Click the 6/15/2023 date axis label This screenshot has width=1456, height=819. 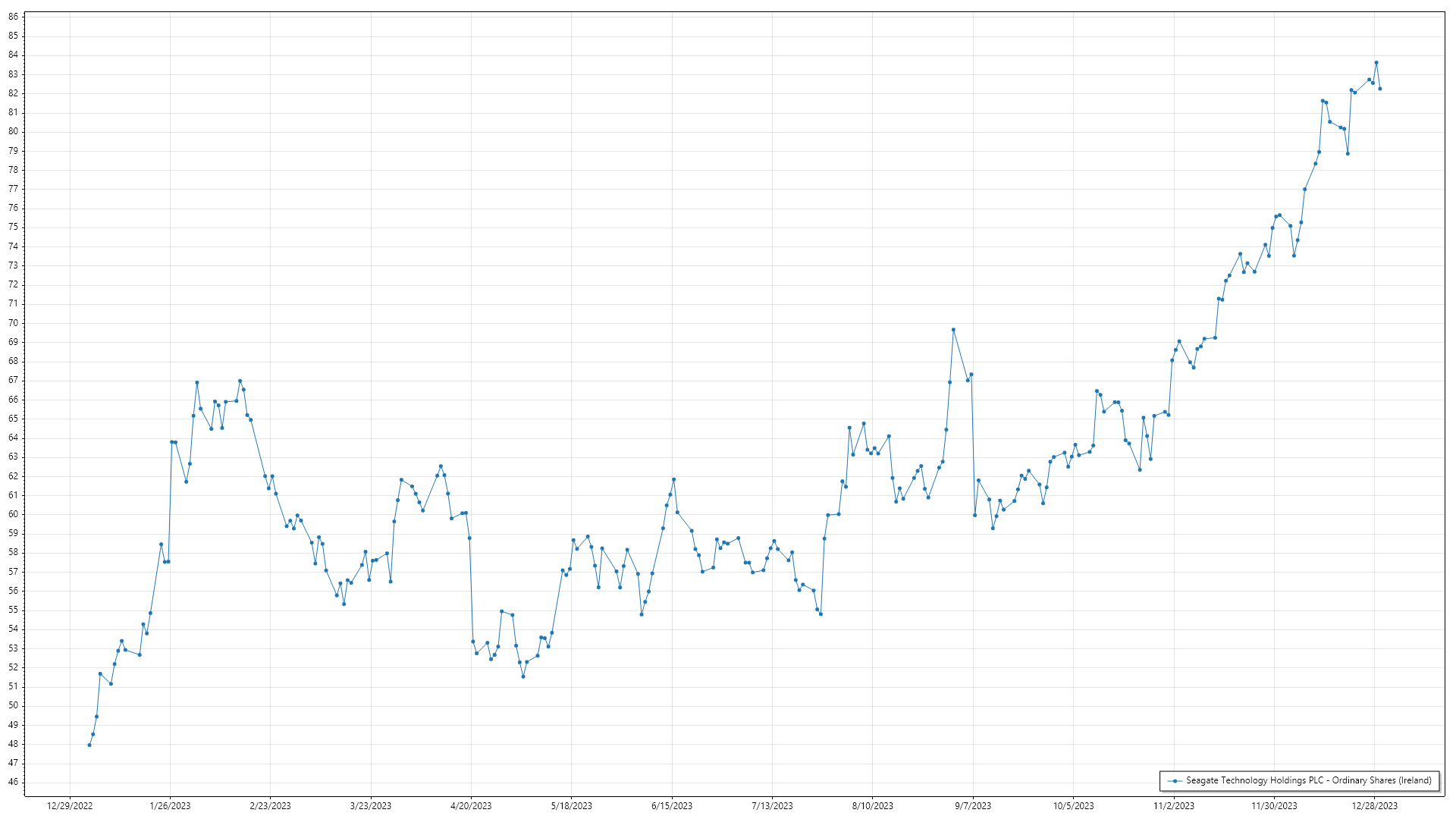coord(672,806)
